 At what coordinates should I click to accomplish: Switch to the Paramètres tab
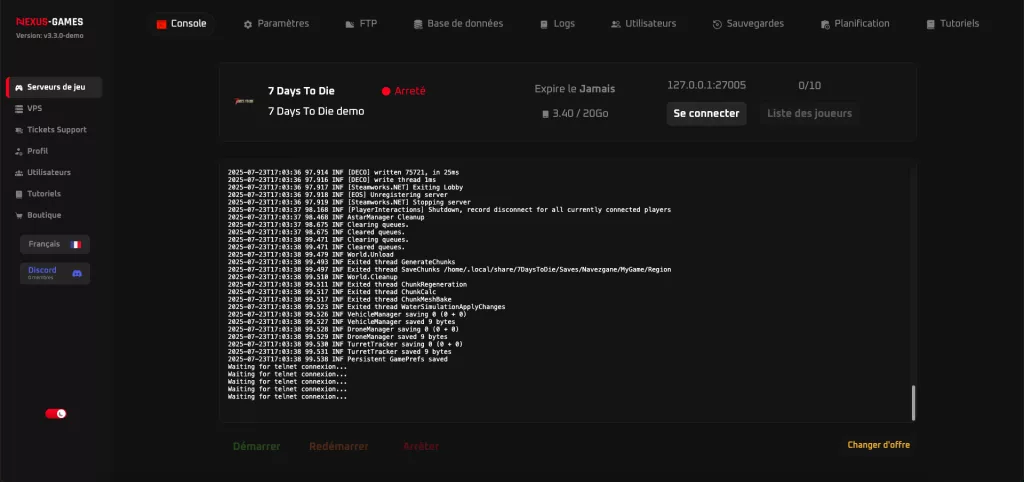click(x=276, y=24)
